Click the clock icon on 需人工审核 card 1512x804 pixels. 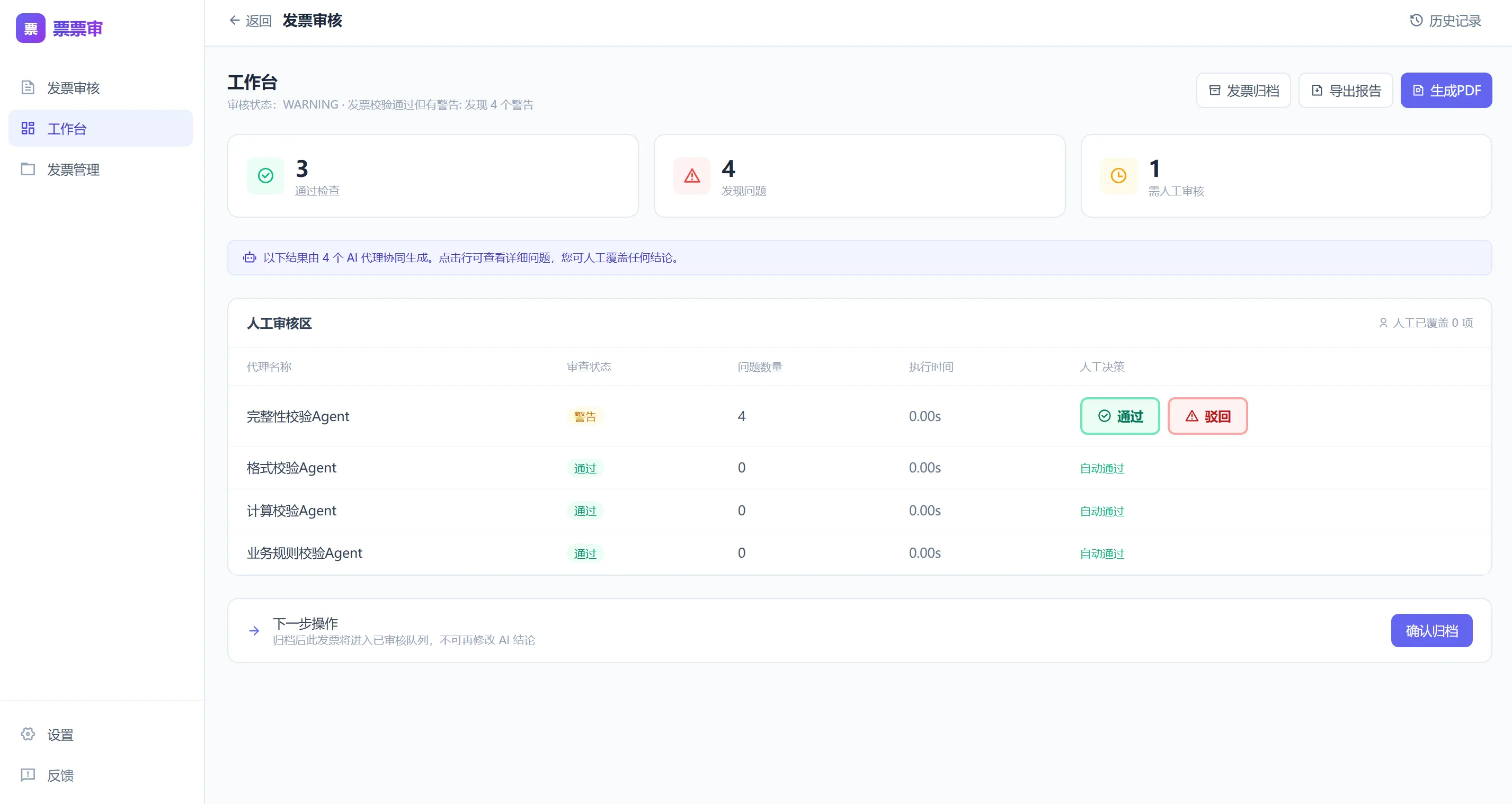point(1119,175)
